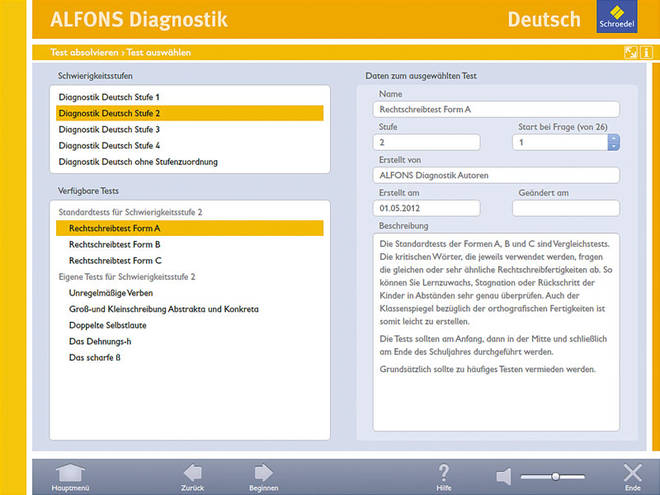Increase Start bei Frage stepper value
This screenshot has width=660, height=495.
coord(614,138)
